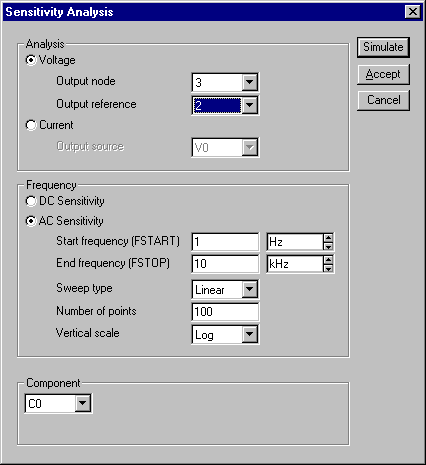Click the Start frequency input field
Viewport: 426px width, 465px height.
point(225,242)
